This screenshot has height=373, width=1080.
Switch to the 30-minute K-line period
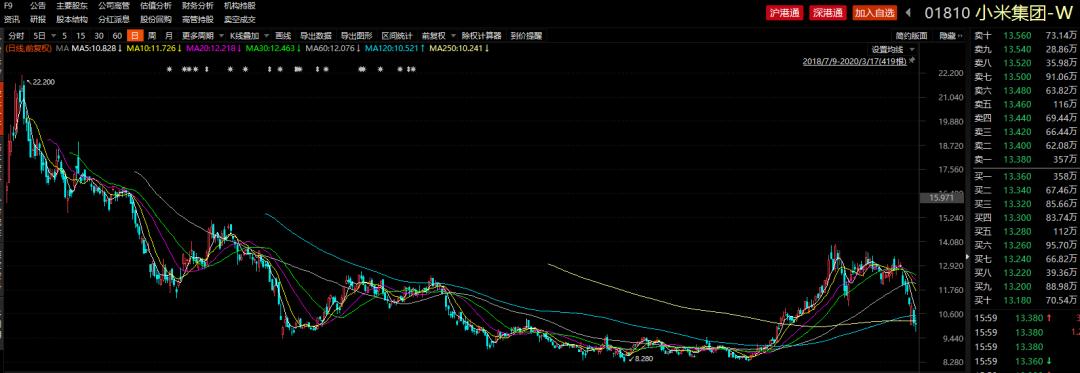(99, 36)
